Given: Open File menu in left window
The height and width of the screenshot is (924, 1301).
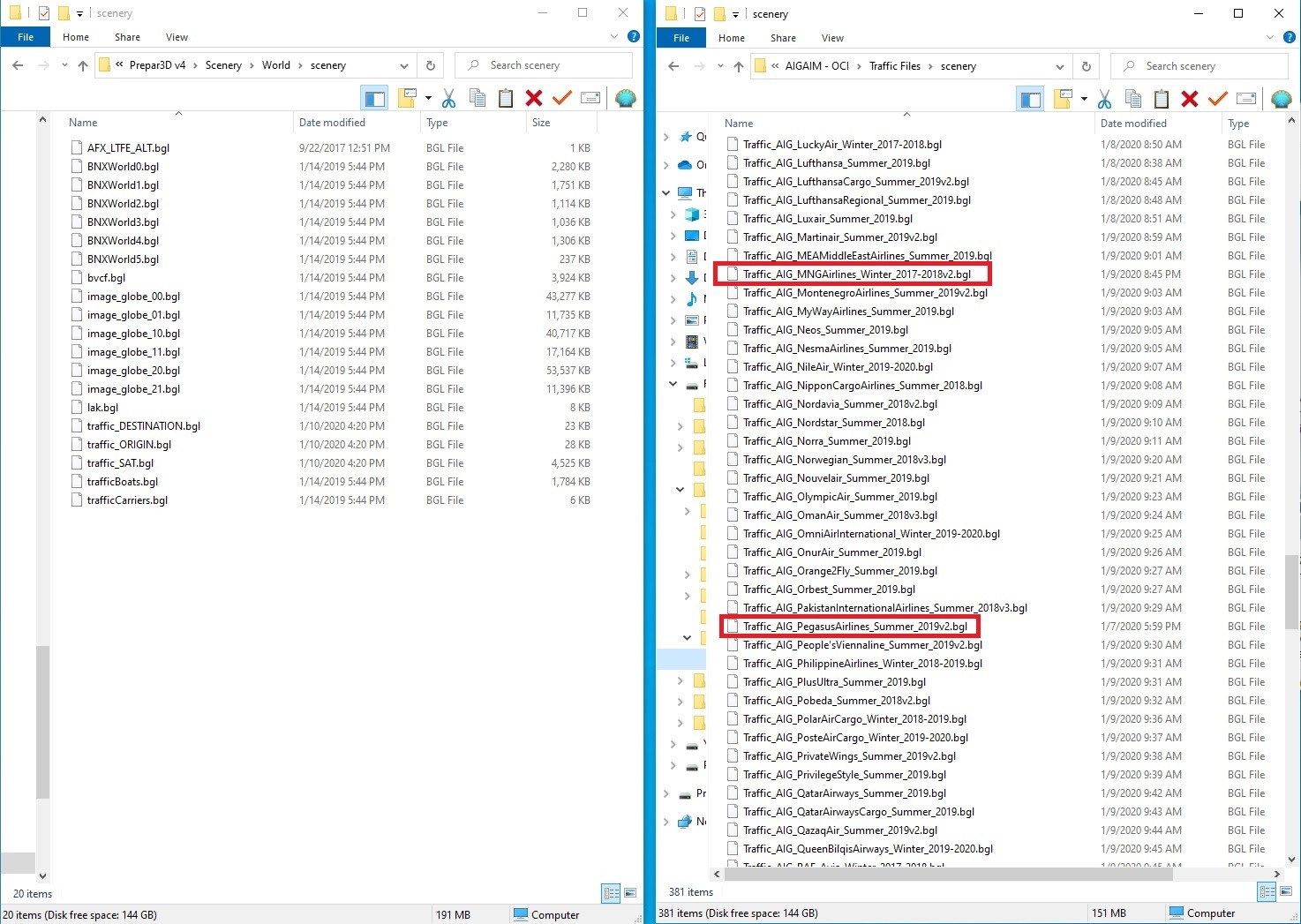Looking at the screenshot, I should tap(26, 37).
